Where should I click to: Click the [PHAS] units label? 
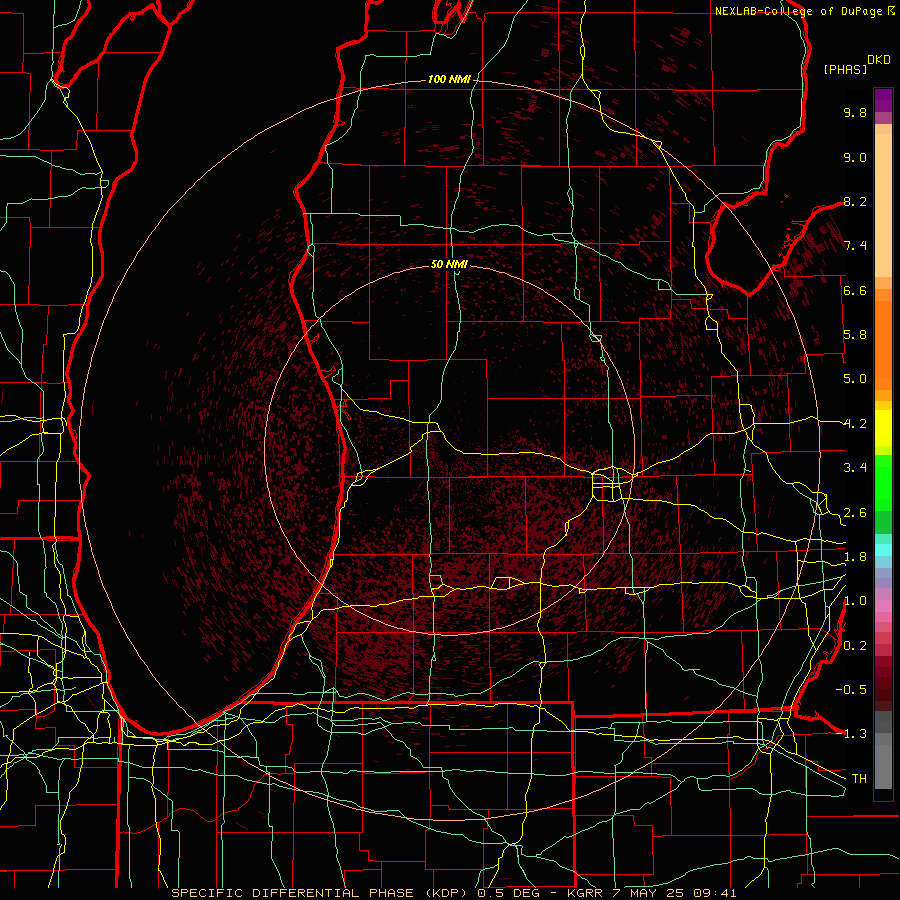pos(845,69)
